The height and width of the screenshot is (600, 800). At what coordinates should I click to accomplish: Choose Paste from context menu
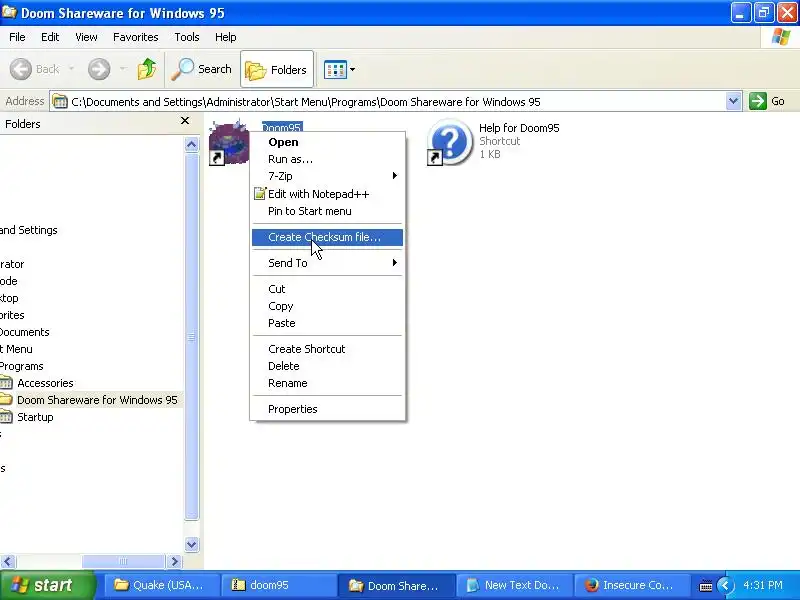tap(328, 323)
